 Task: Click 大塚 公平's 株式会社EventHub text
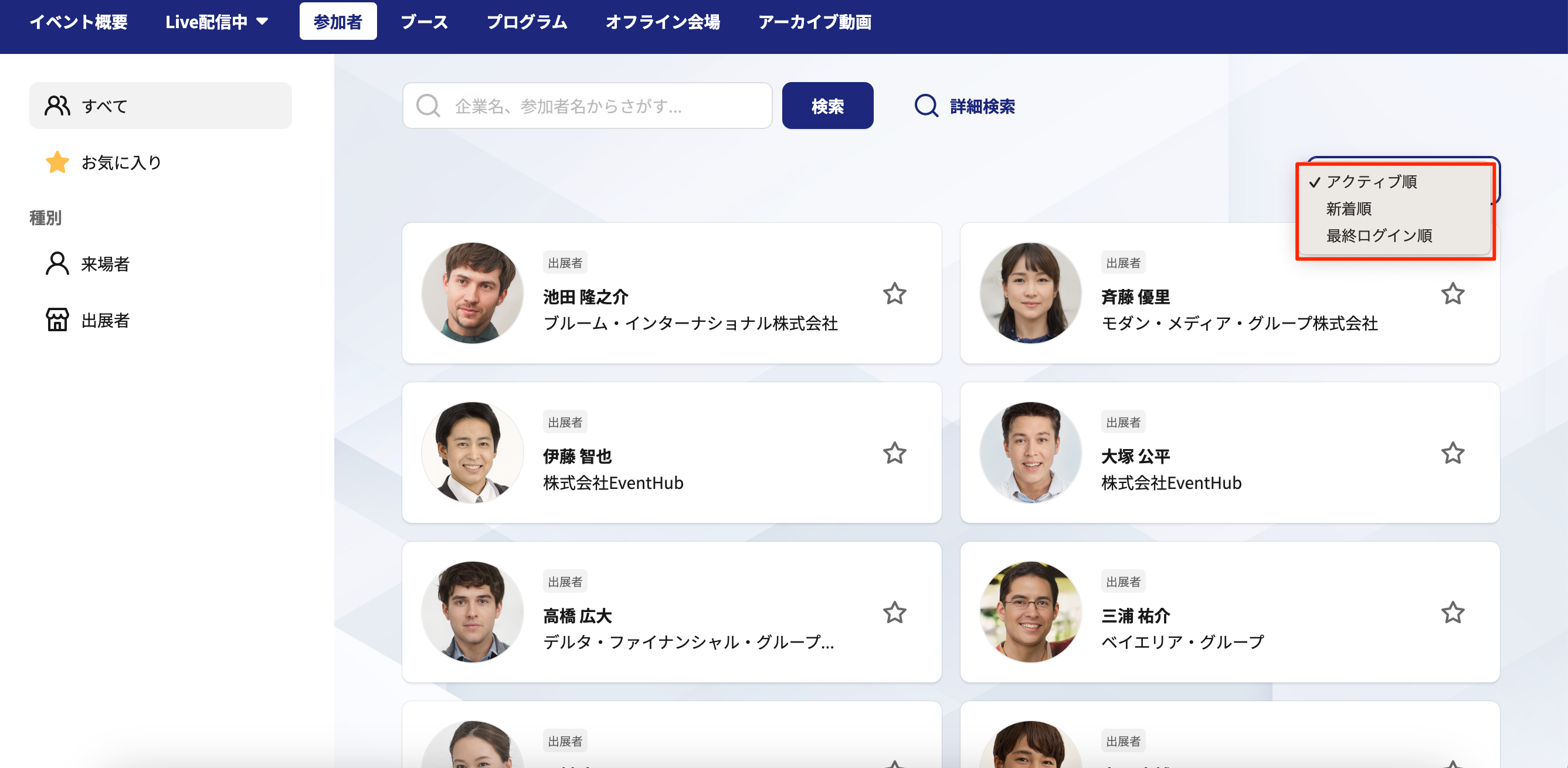click(x=1171, y=482)
